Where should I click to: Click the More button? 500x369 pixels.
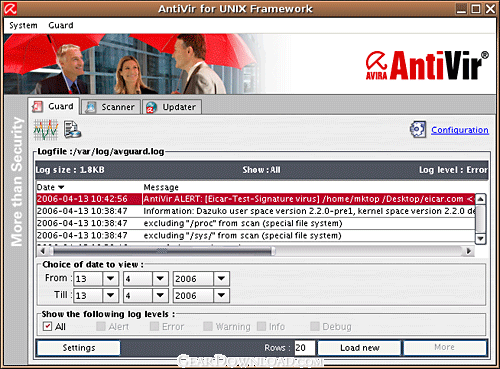pos(444,347)
